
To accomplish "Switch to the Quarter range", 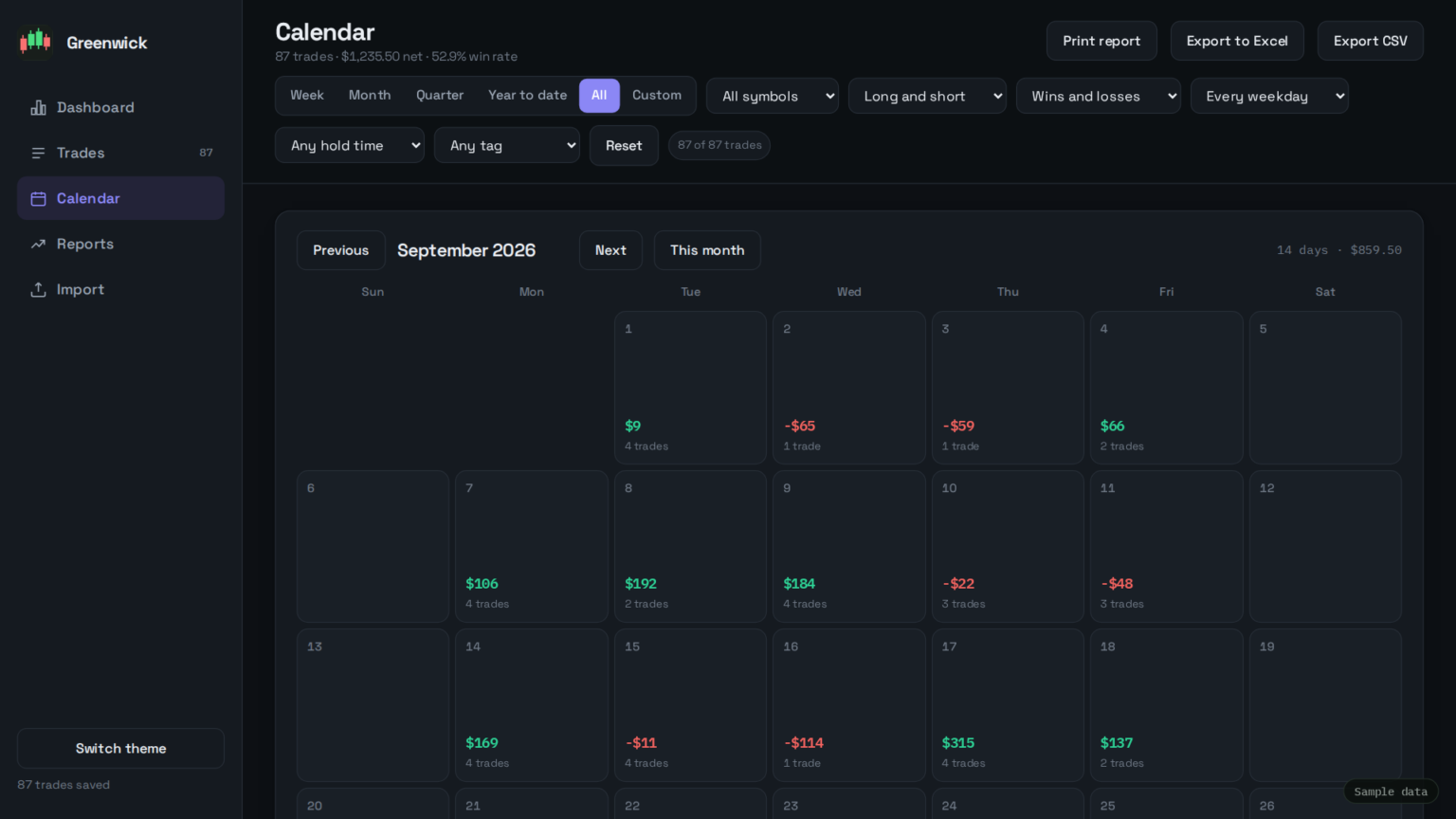I will pyautogui.click(x=440, y=95).
